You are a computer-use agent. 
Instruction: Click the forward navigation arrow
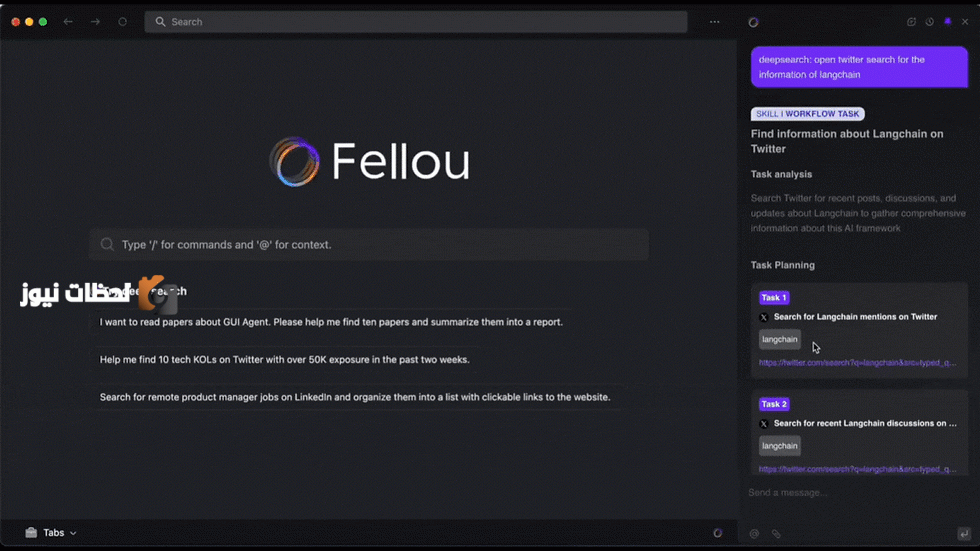[x=95, y=22]
